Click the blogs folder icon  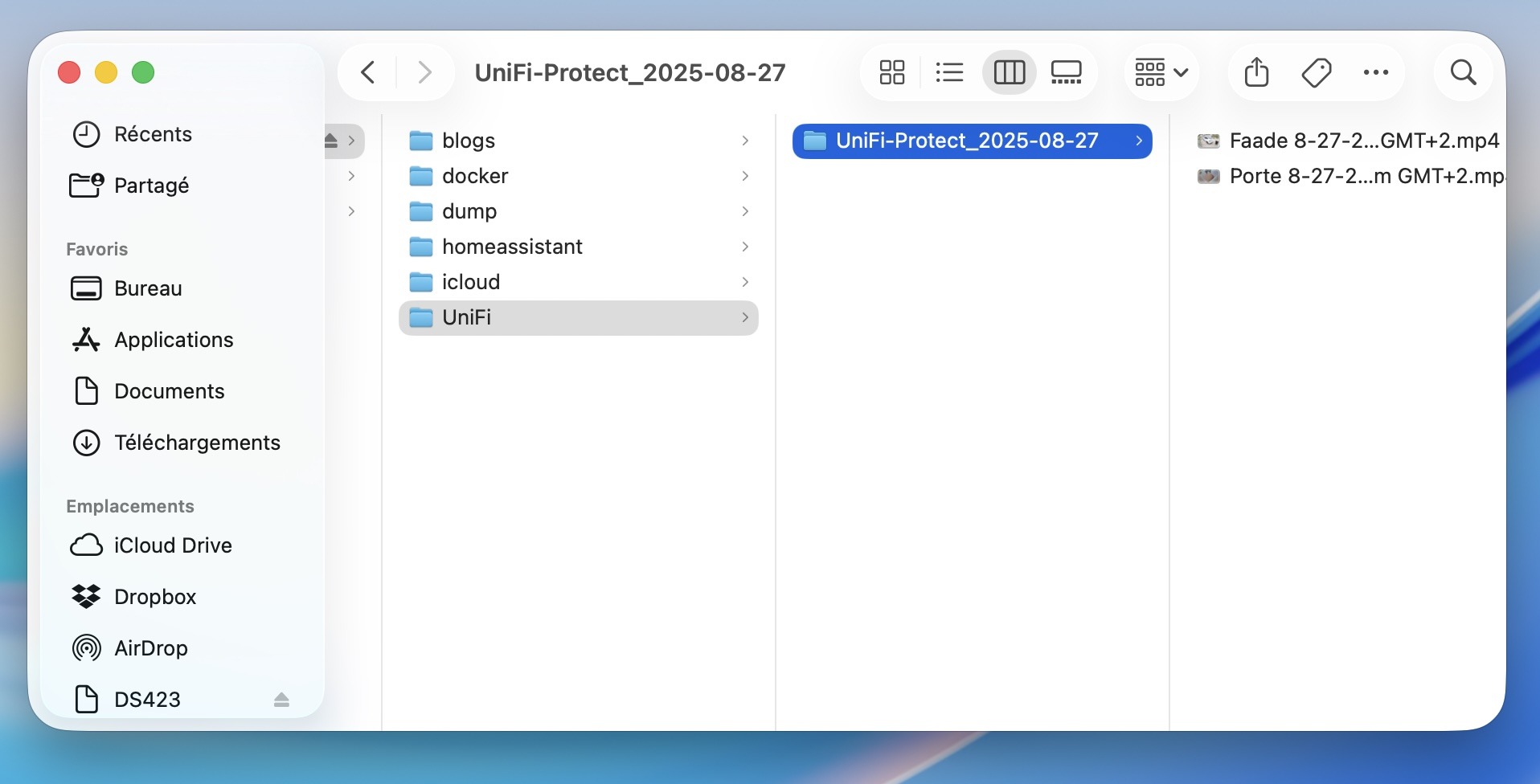tap(421, 141)
